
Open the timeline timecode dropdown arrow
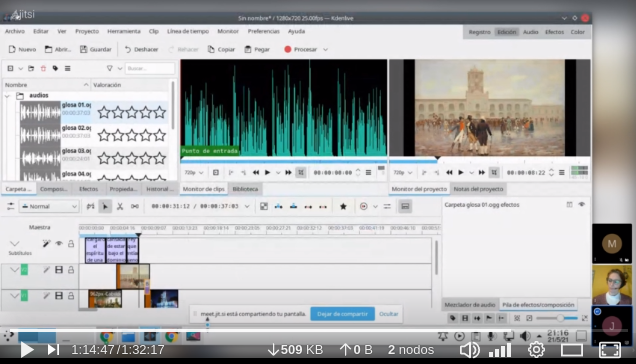pyautogui.click(x=247, y=207)
